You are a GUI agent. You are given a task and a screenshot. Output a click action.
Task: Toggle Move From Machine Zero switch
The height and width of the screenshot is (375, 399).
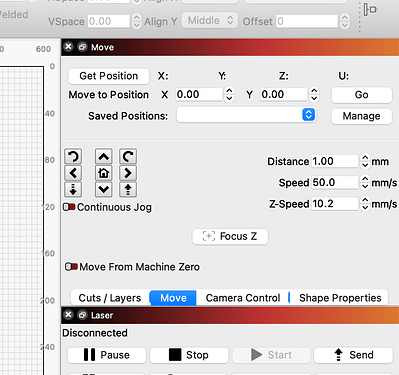click(x=71, y=267)
